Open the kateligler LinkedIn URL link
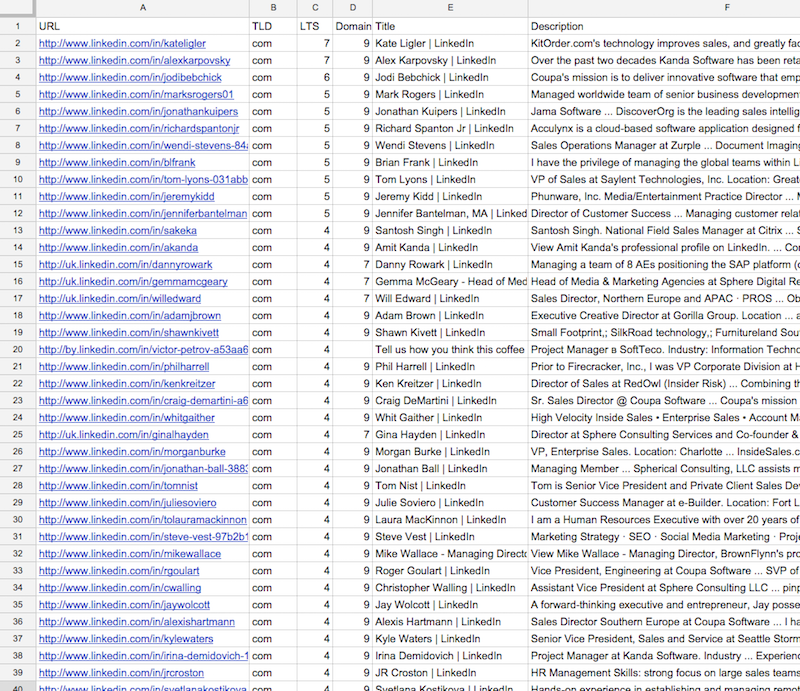800x691 pixels. pyautogui.click(x=122, y=43)
